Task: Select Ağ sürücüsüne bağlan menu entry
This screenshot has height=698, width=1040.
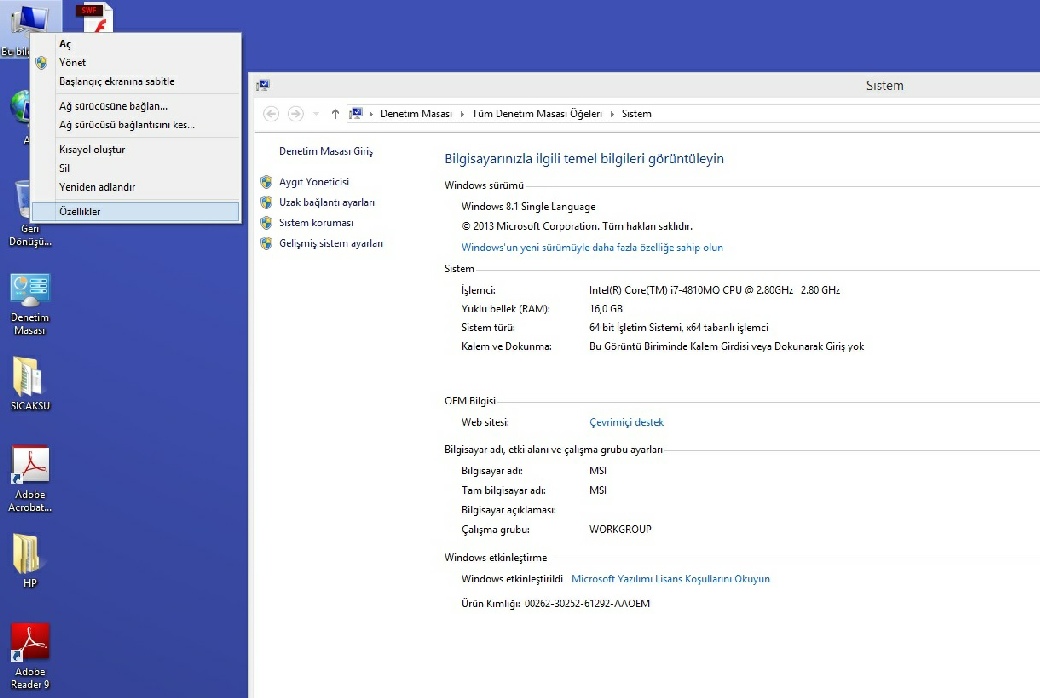Action: click(136, 106)
